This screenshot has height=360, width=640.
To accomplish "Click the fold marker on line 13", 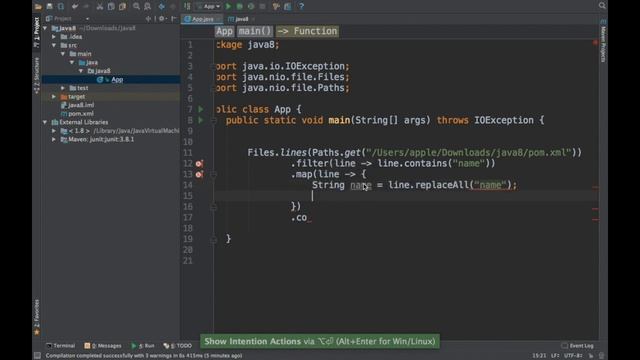I will (x=213, y=174).
